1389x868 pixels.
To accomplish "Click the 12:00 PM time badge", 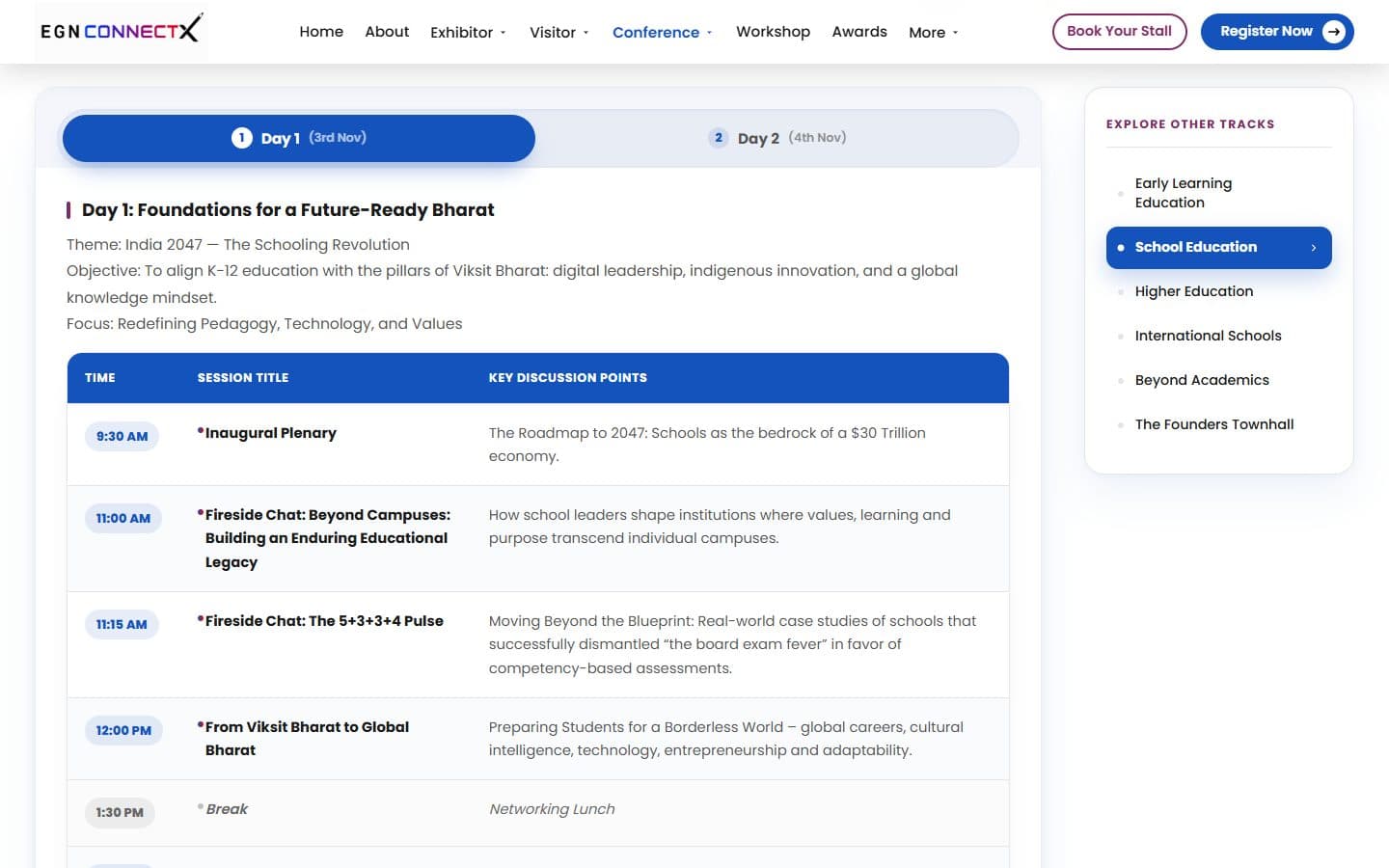I will coord(123,730).
